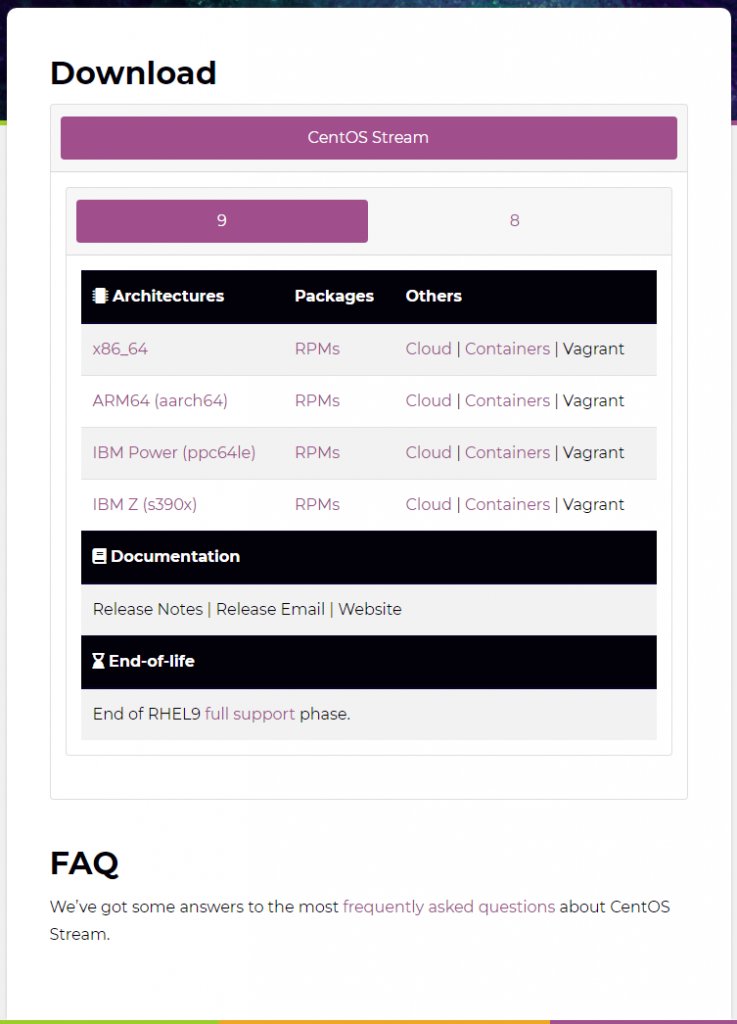Screen dimensions: 737x1024
Task: Open the ARM64 (aarch64) download link
Action: click(160, 400)
